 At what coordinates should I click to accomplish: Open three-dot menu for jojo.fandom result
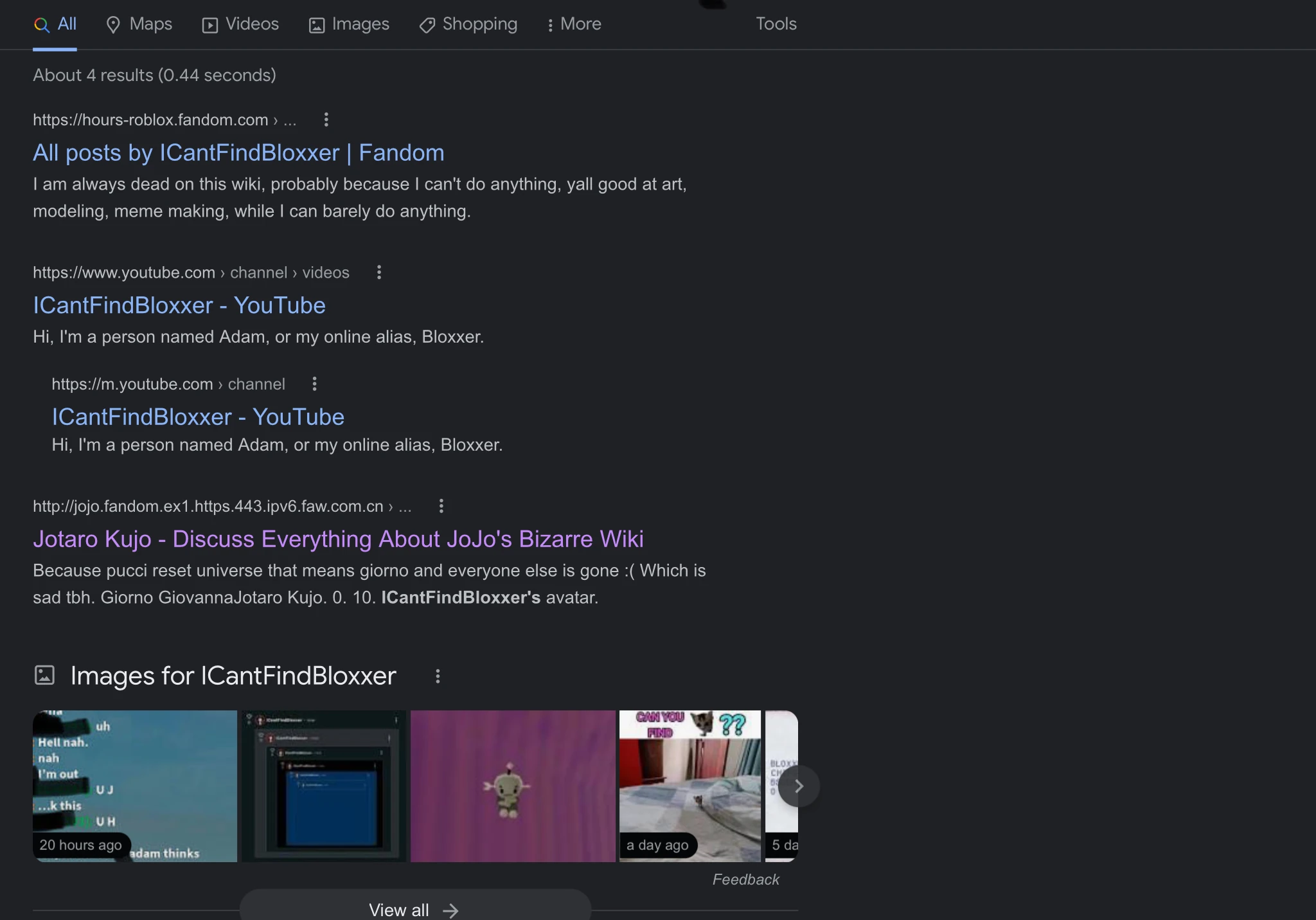point(441,506)
